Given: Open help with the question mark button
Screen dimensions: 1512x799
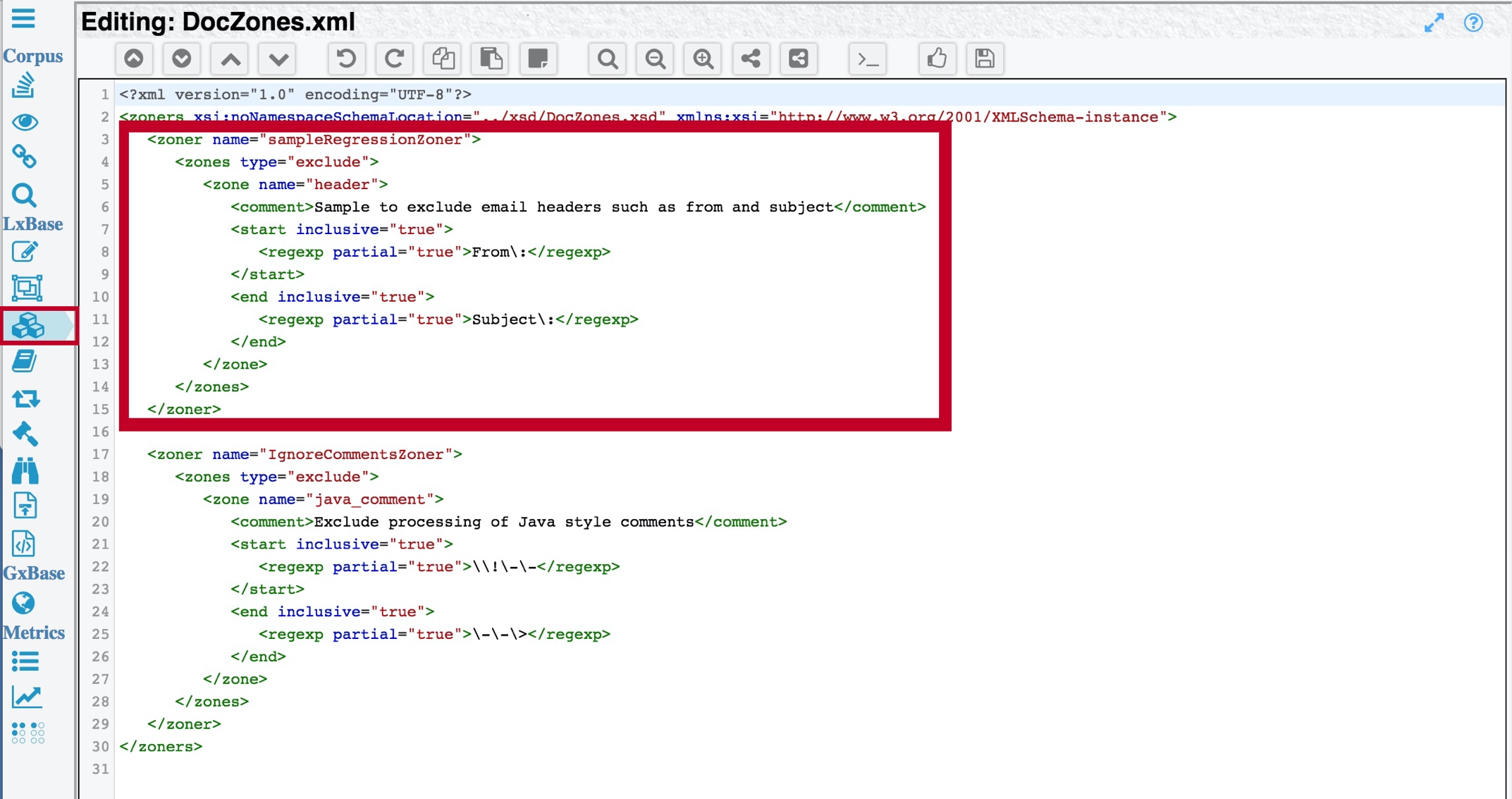Looking at the screenshot, I should point(1473,23).
